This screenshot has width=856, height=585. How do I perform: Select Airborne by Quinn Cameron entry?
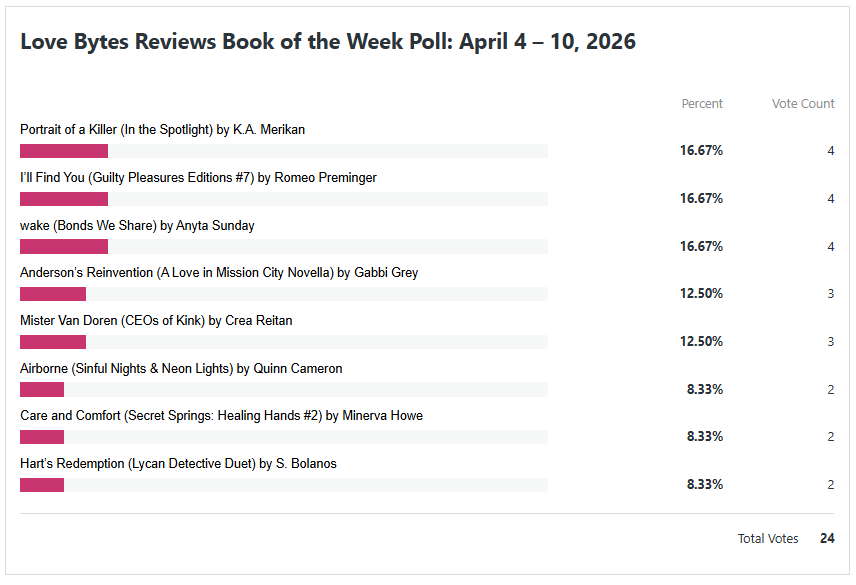(x=181, y=369)
